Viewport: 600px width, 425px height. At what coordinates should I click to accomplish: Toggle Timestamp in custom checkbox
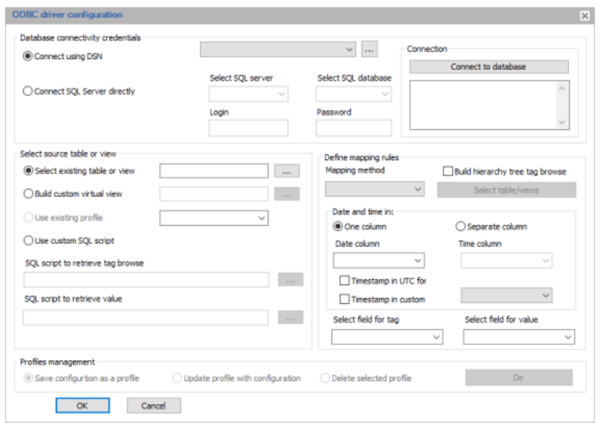point(345,299)
